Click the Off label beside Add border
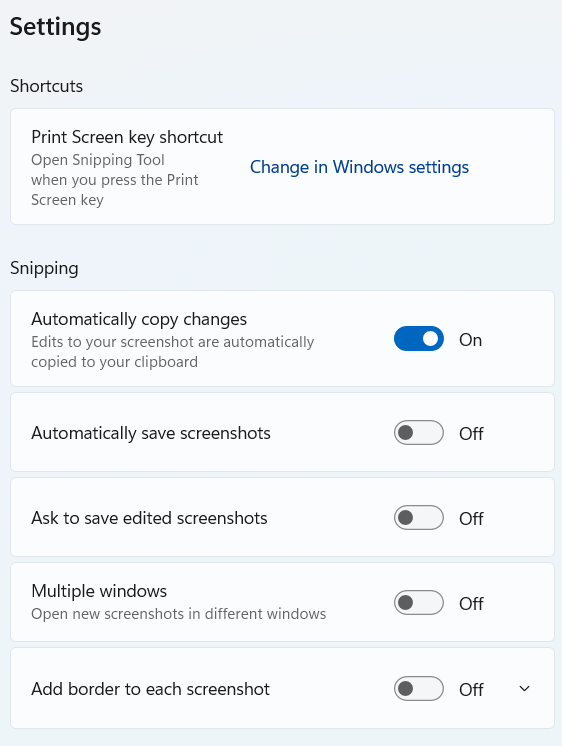The width and height of the screenshot is (562, 746). pos(471,689)
